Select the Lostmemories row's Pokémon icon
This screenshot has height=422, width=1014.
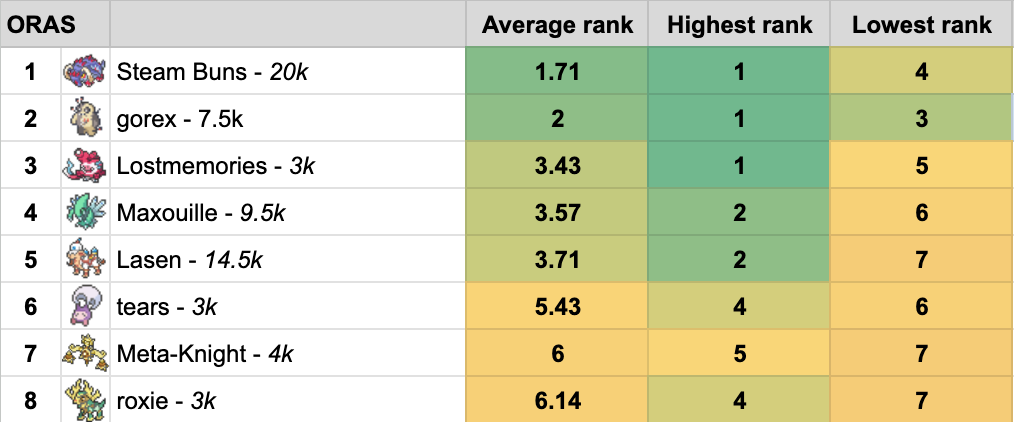[x=85, y=166]
